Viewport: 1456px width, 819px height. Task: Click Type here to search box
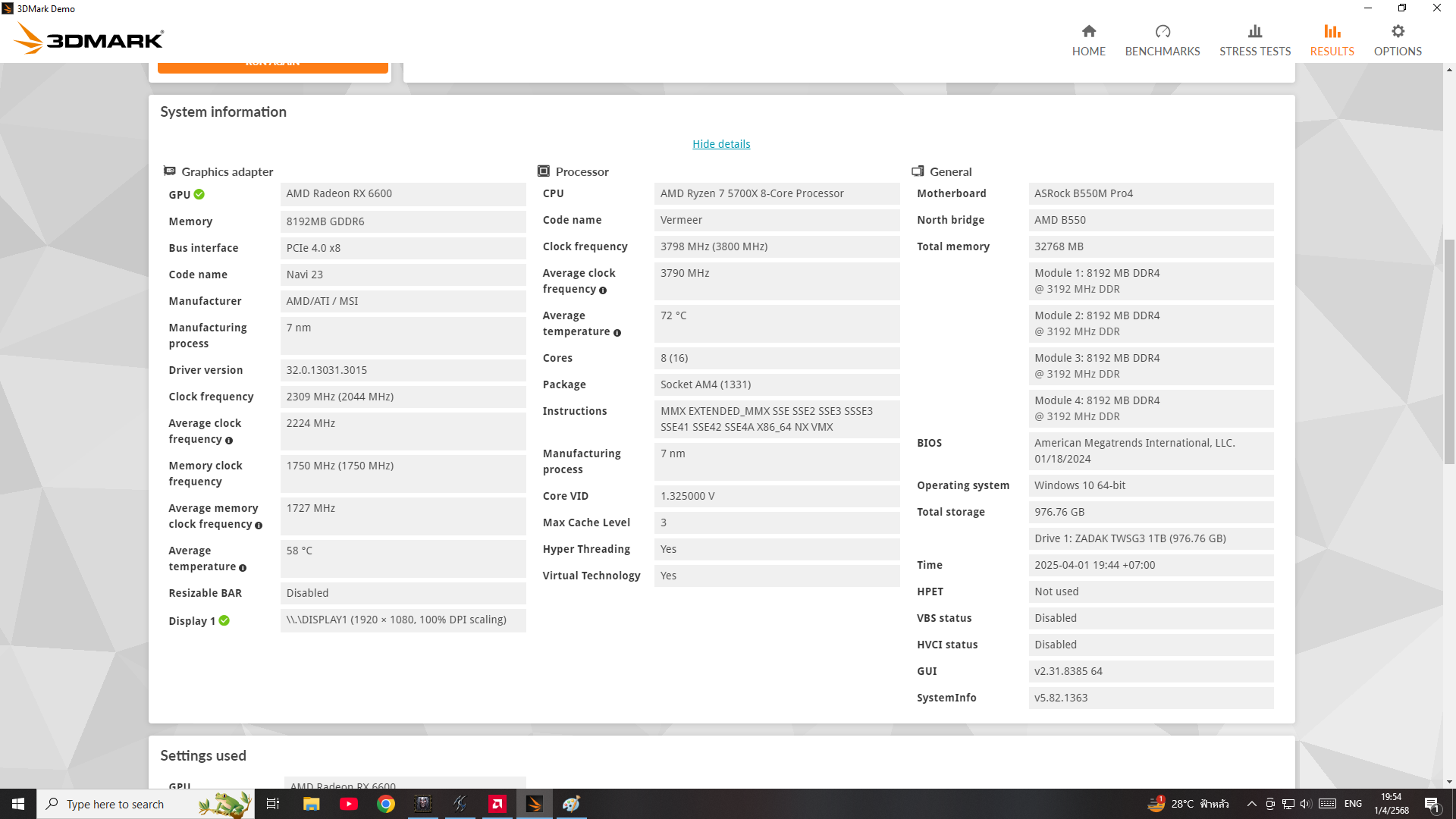144,804
